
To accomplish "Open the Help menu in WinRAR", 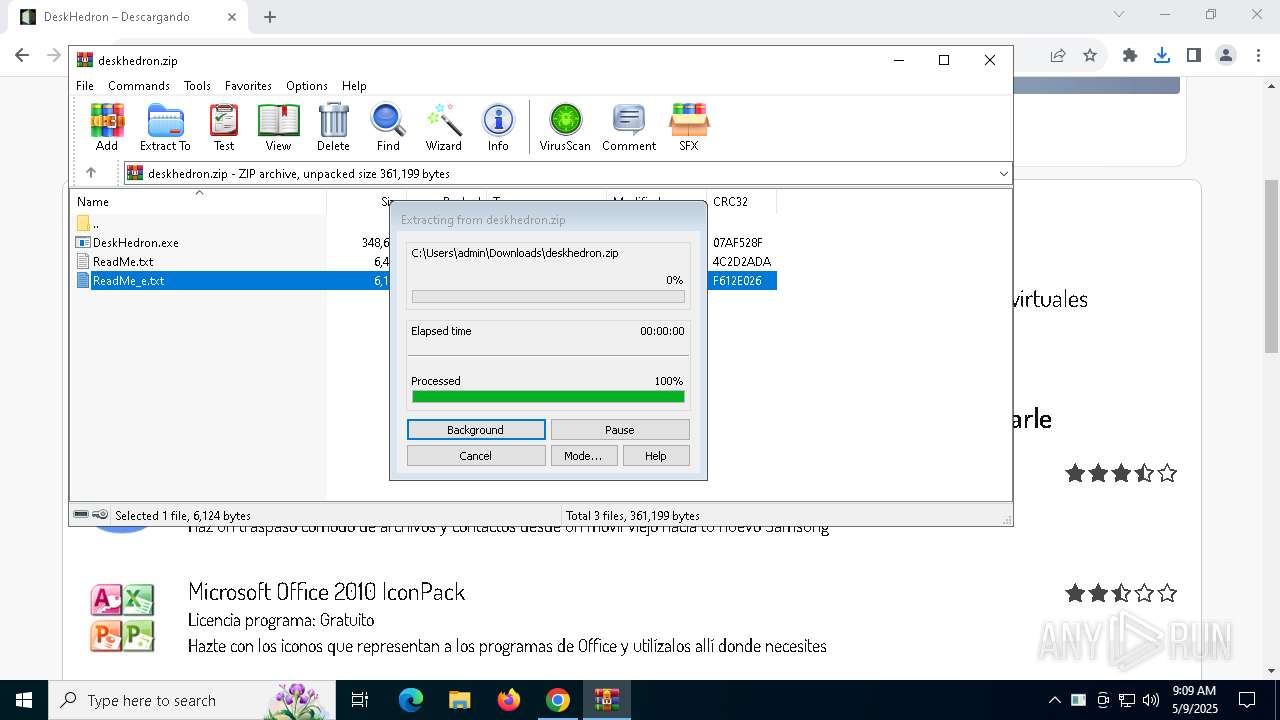I will tap(354, 86).
